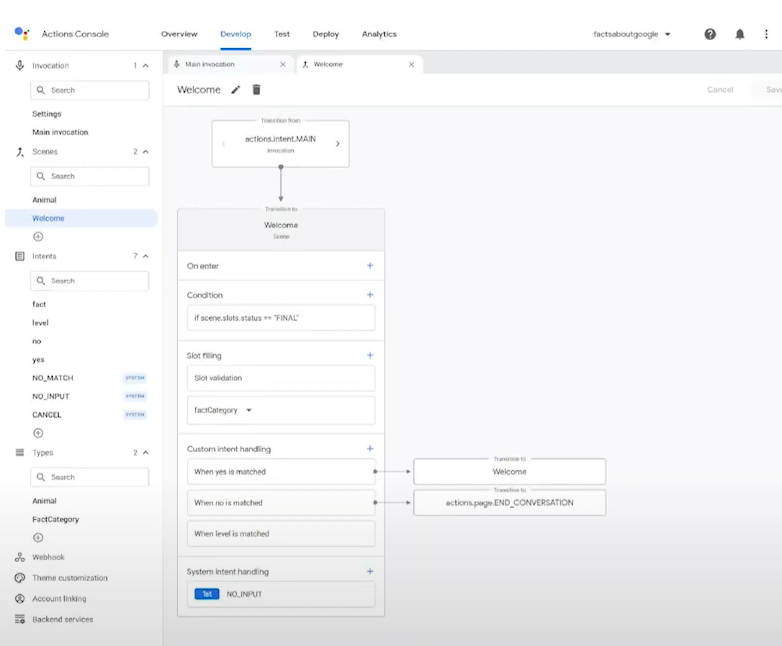Collapse the Invocation section

pos(146,65)
